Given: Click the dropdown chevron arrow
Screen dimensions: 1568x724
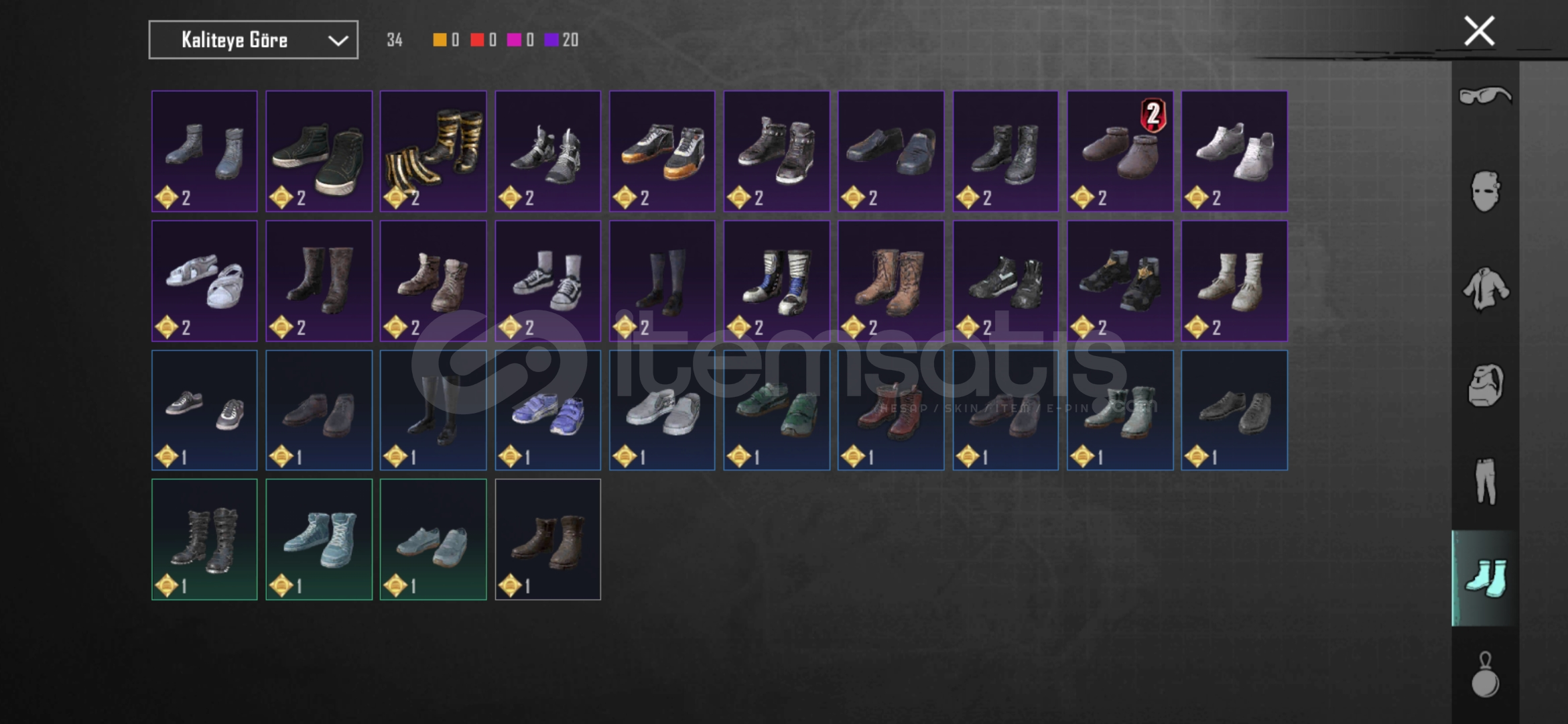Looking at the screenshot, I should (338, 41).
